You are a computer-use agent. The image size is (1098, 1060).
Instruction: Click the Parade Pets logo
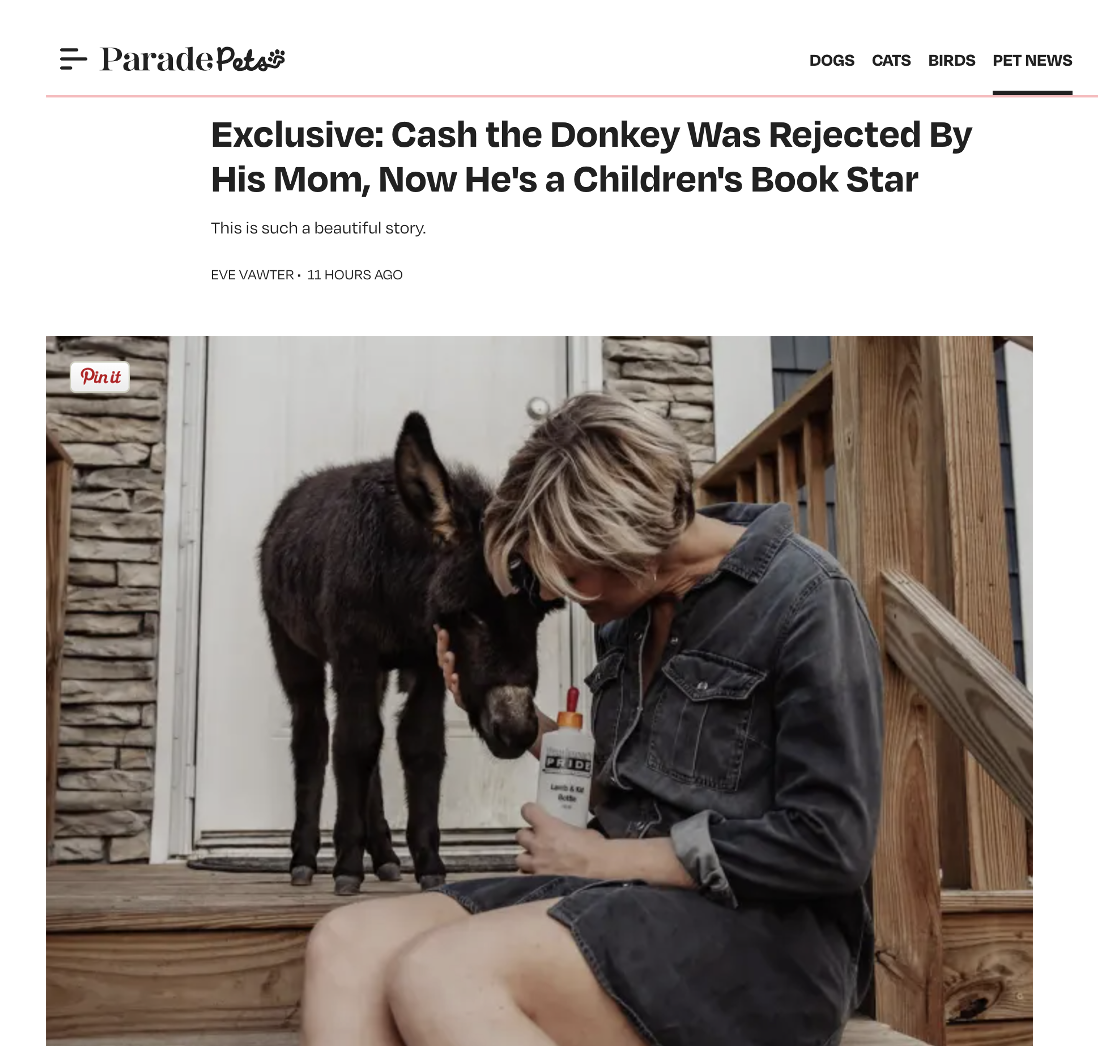tap(193, 60)
